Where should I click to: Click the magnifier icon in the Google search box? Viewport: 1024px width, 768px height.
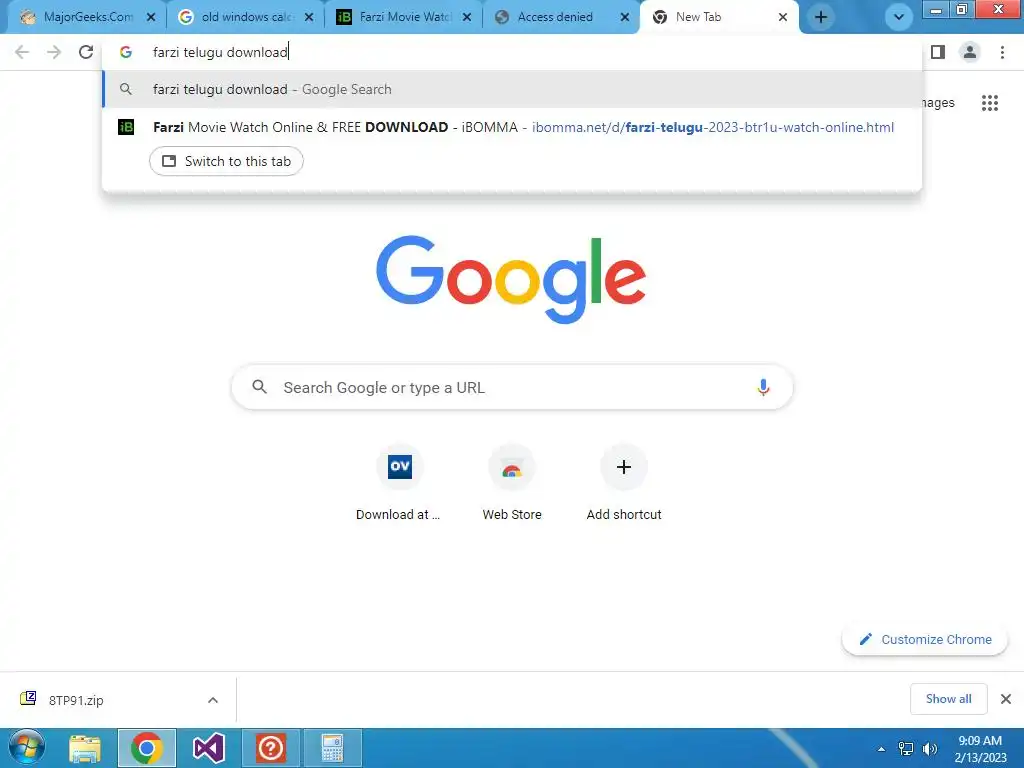(x=259, y=387)
